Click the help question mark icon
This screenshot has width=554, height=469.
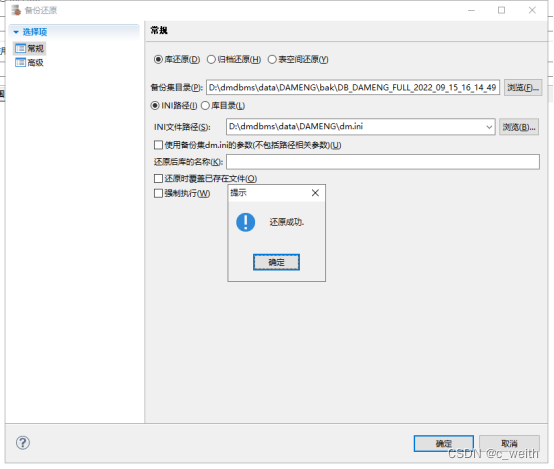[23, 442]
